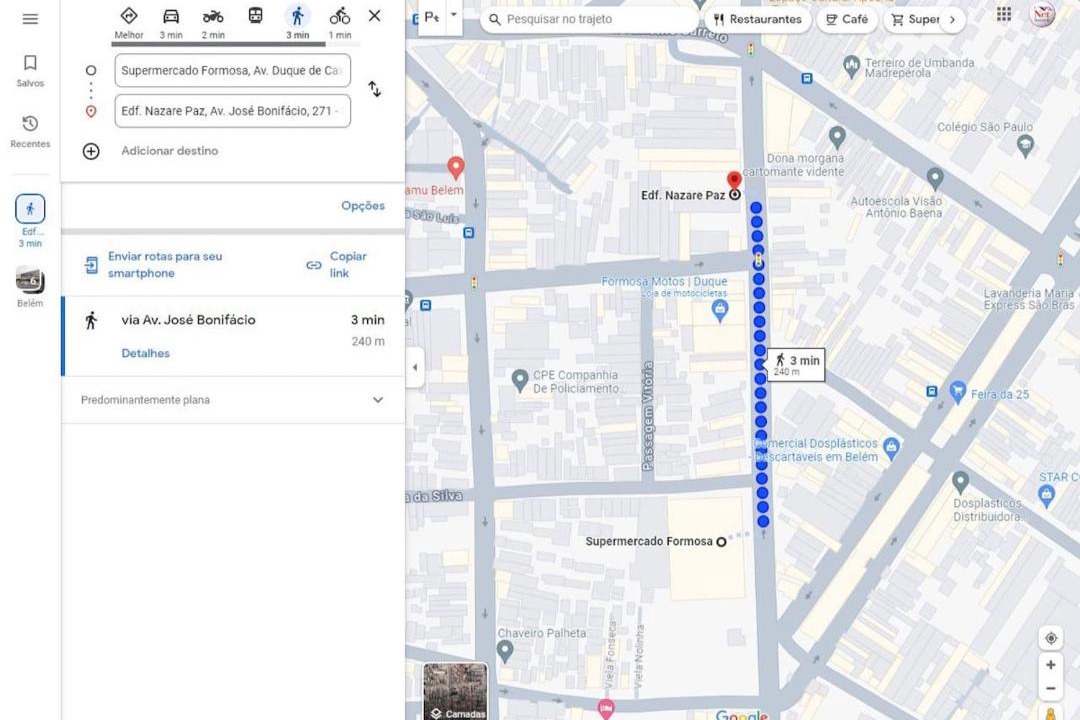Open Recentes history
The width and height of the screenshot is (1080, 720).
30,132
